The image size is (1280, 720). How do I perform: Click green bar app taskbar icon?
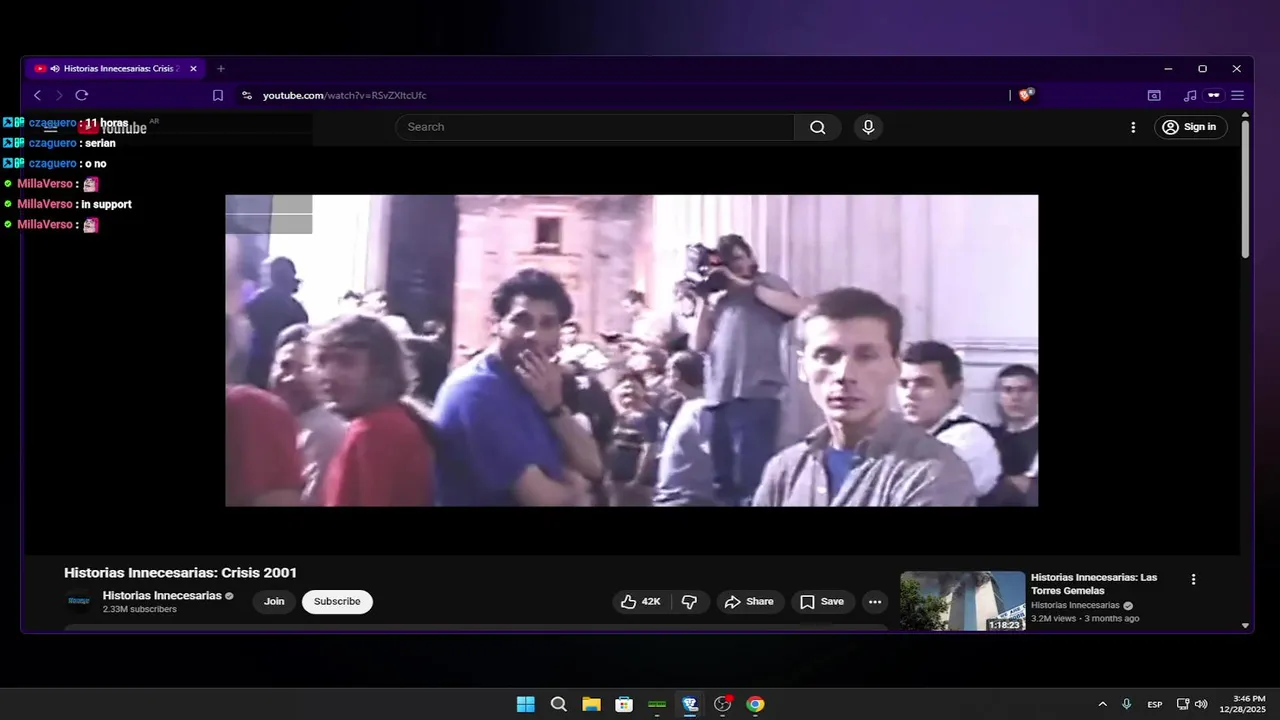point(657,704)
